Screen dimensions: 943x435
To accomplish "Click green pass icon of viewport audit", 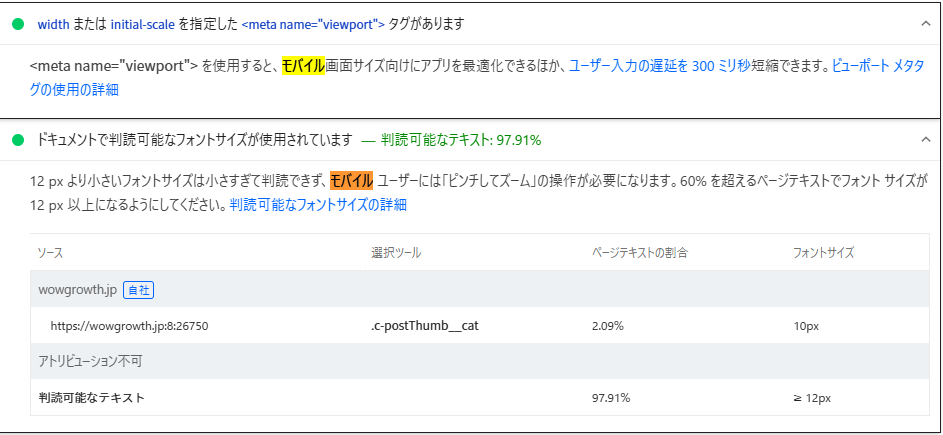I will (18, 22).
